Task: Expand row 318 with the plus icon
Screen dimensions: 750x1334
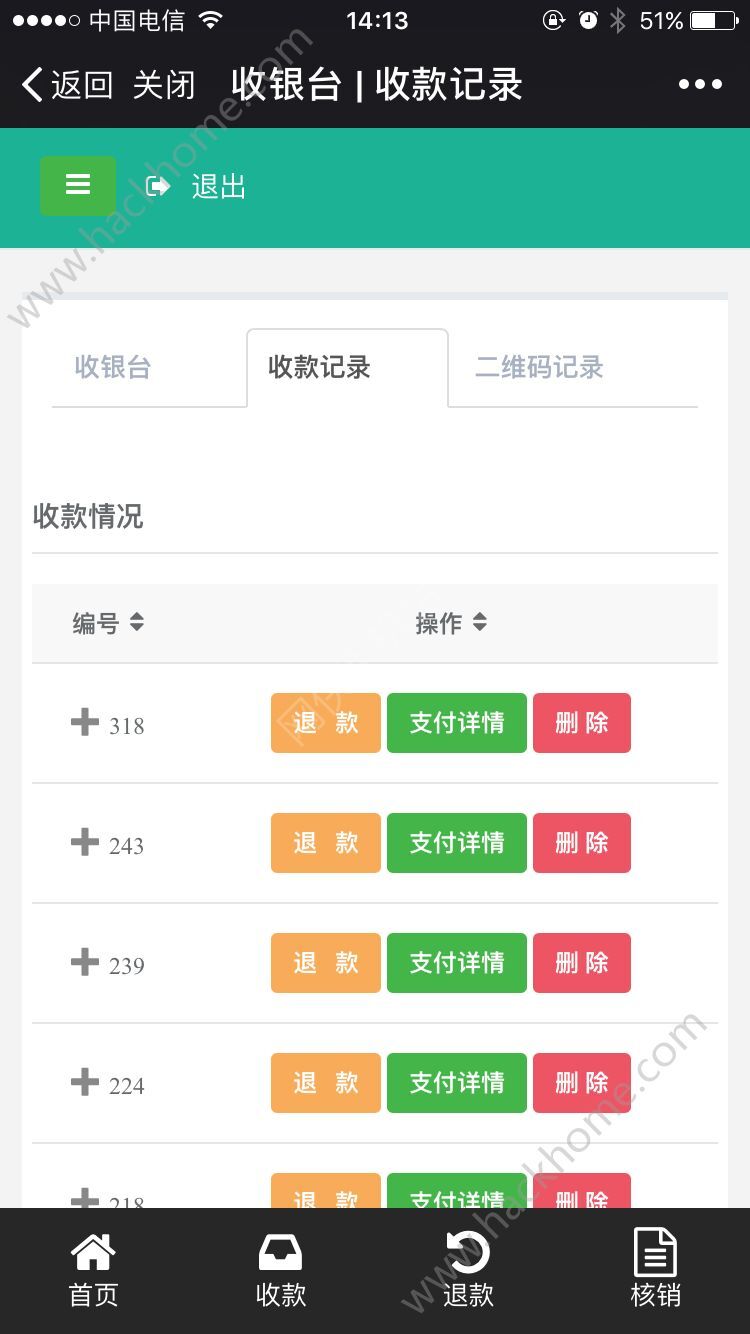Action: point(85,721)
